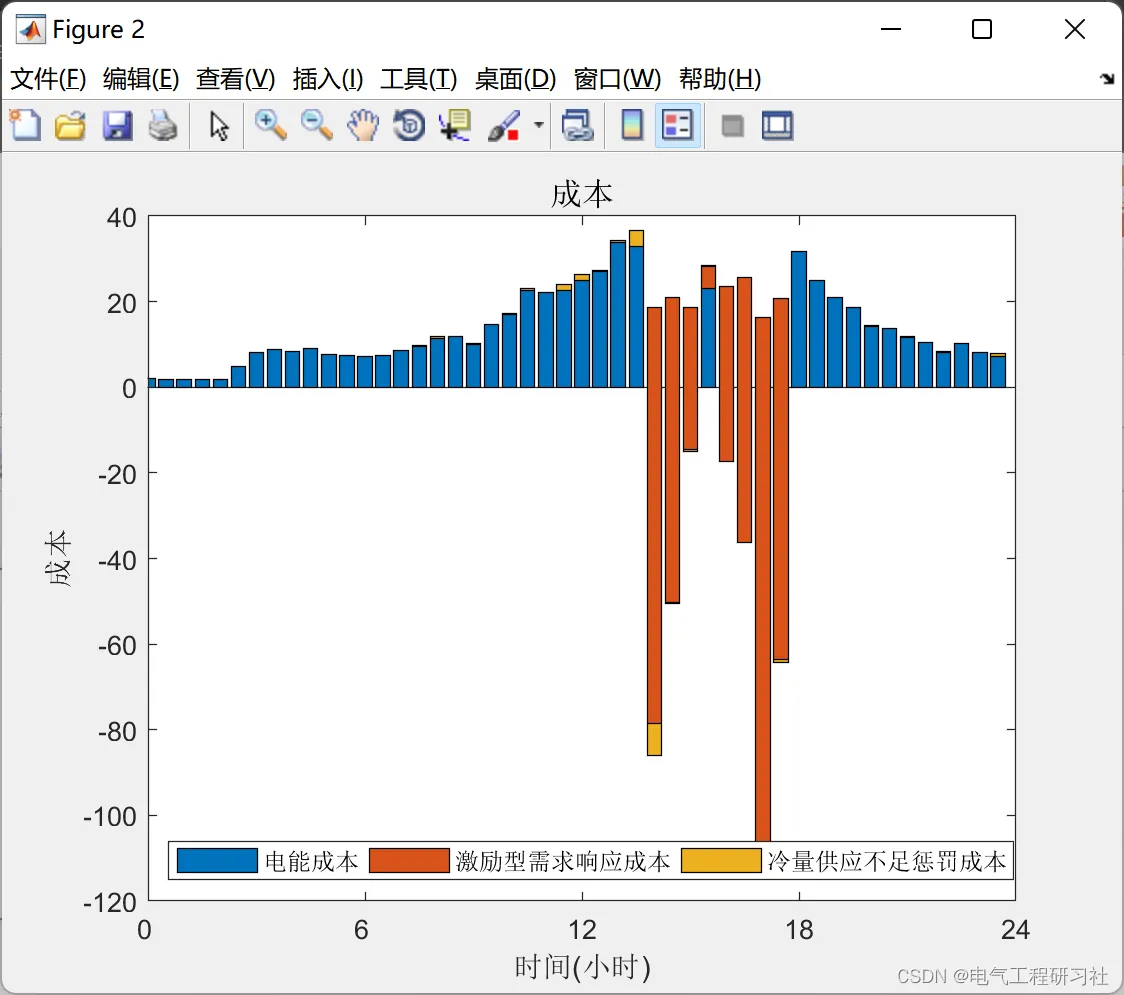
Task: Insert a colorbar from the toolbar
Action: point(632,125)
